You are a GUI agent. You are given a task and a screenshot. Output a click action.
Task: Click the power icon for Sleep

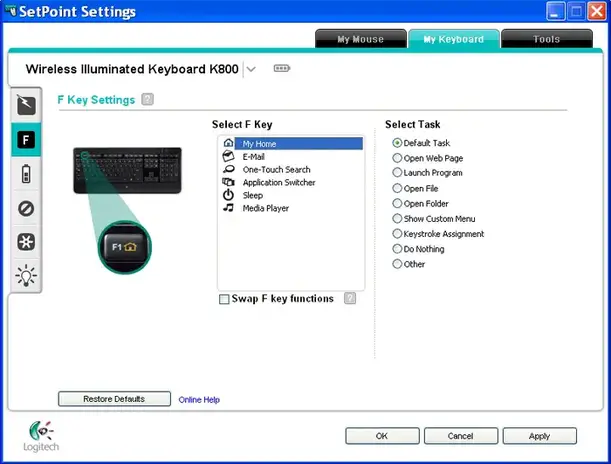coord(228,195)
